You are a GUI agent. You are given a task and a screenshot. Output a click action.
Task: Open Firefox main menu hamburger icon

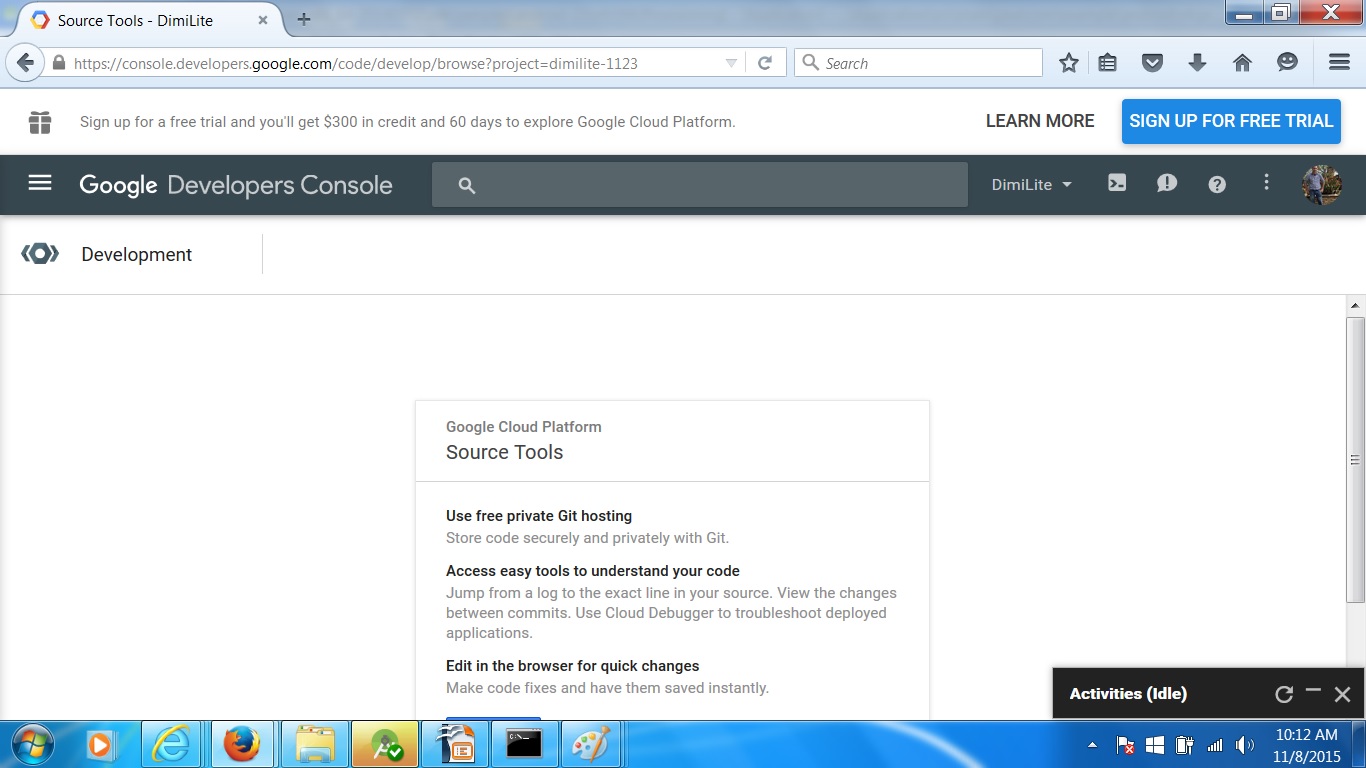point(1339,62)
